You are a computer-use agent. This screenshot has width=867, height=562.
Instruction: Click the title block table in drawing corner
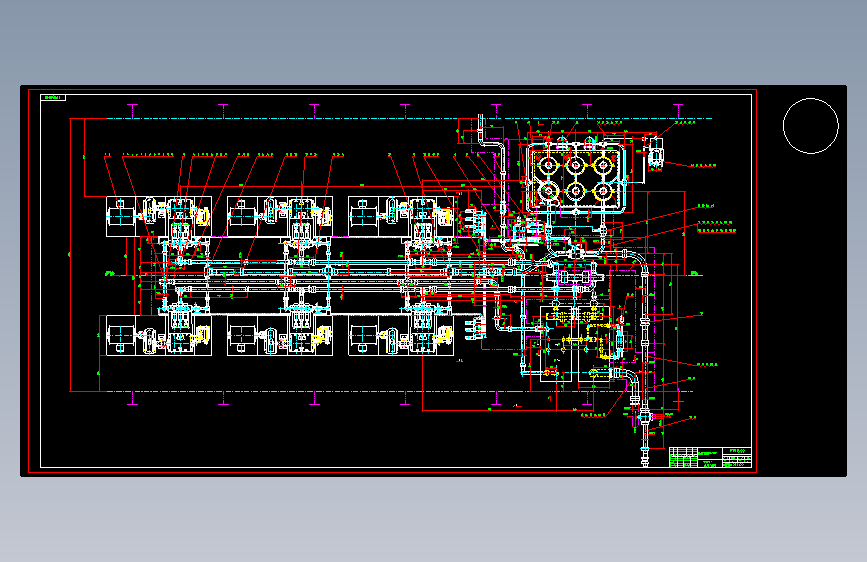(x=710, y=457)
